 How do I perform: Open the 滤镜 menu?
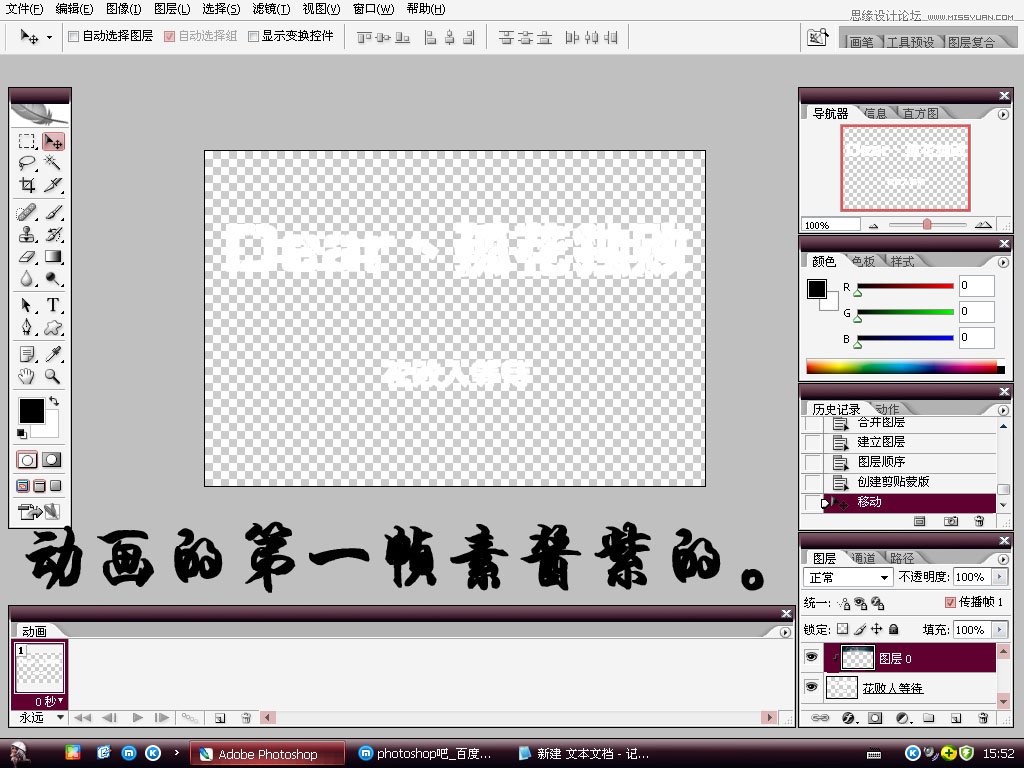point(270,9)
